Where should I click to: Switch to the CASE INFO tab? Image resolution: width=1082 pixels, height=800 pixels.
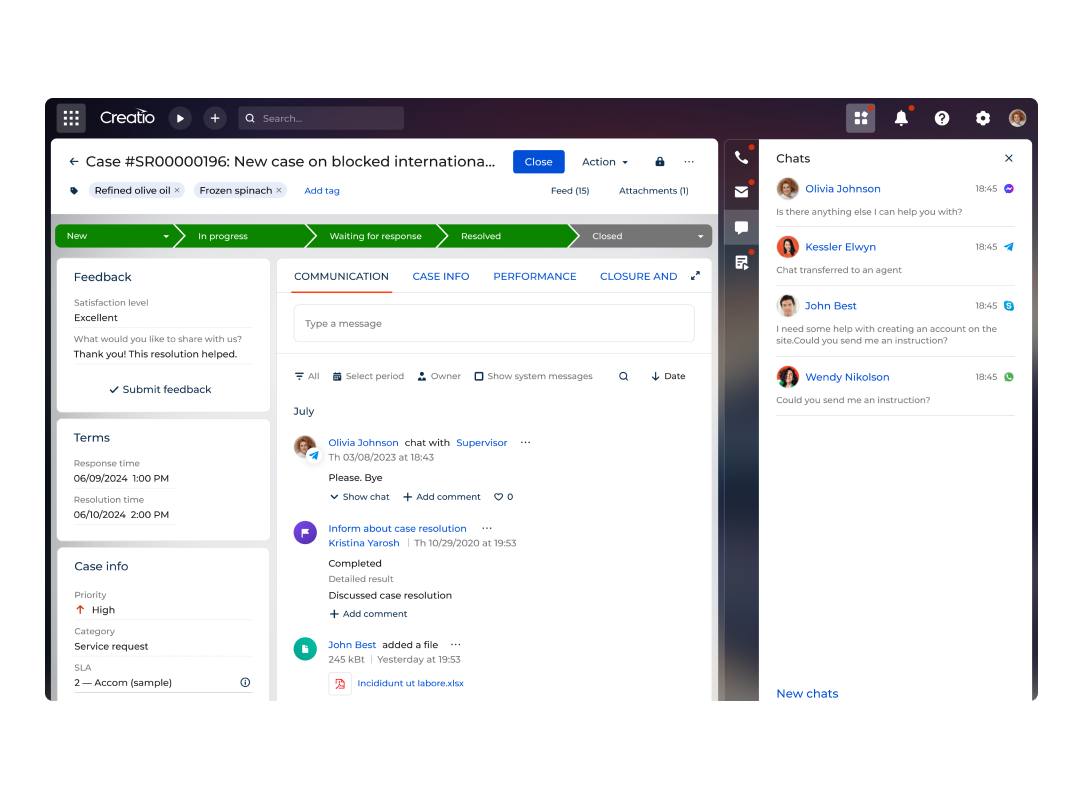pyautogui.click(x=441, y=276)
